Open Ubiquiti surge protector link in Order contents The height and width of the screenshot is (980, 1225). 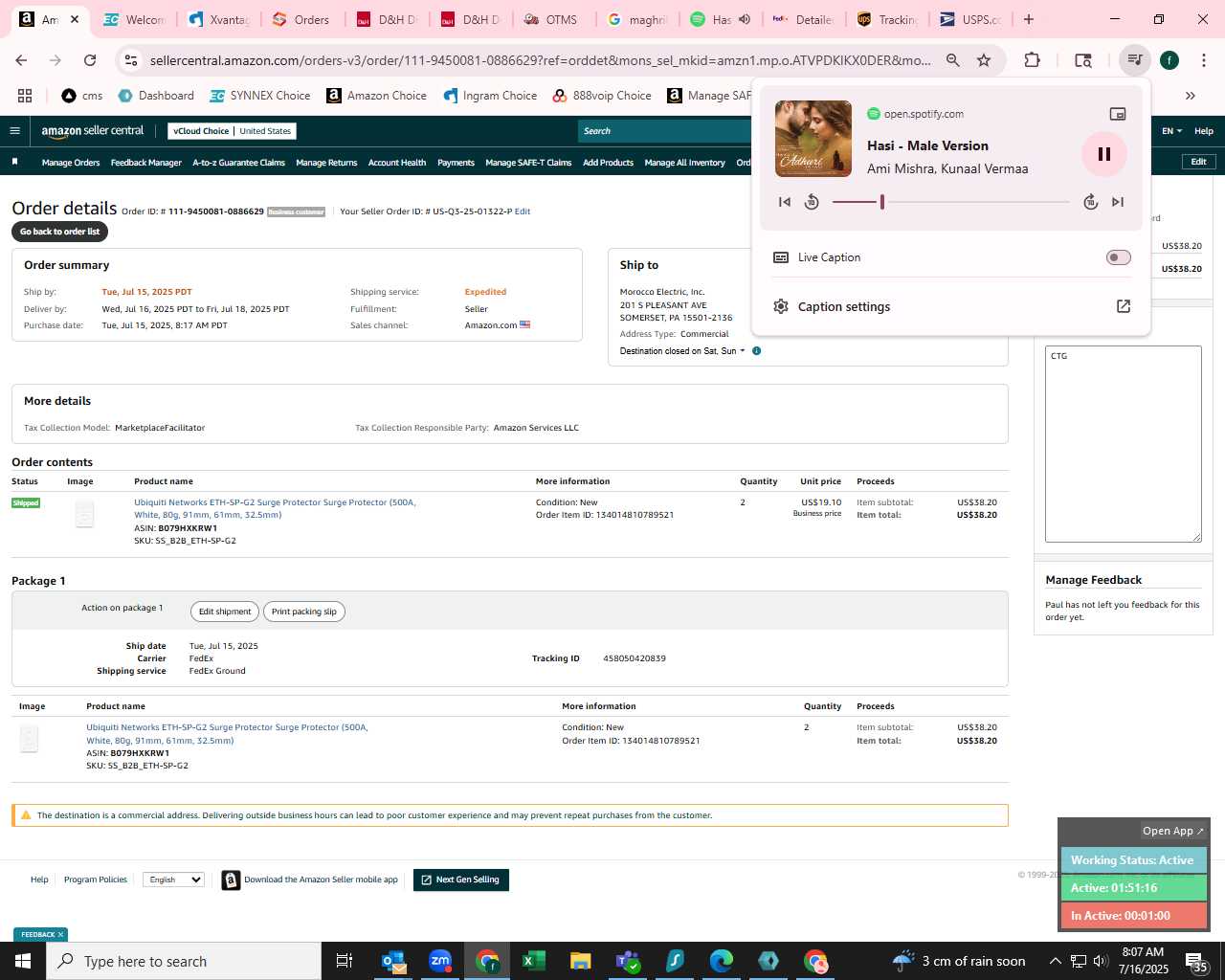(x=275, y=508)
